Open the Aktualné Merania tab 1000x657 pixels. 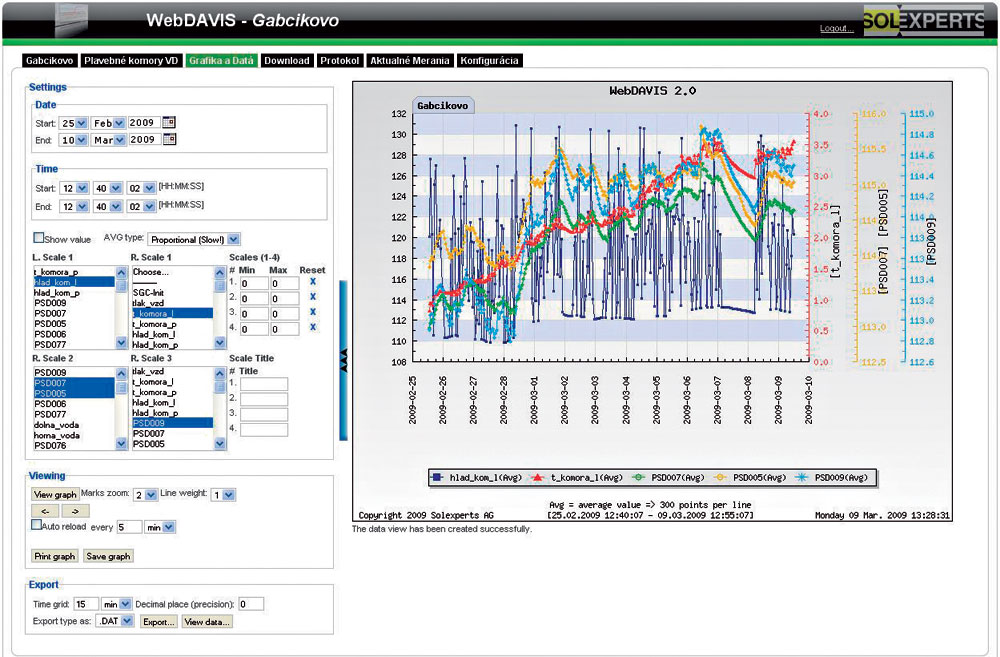pos(408,61)
